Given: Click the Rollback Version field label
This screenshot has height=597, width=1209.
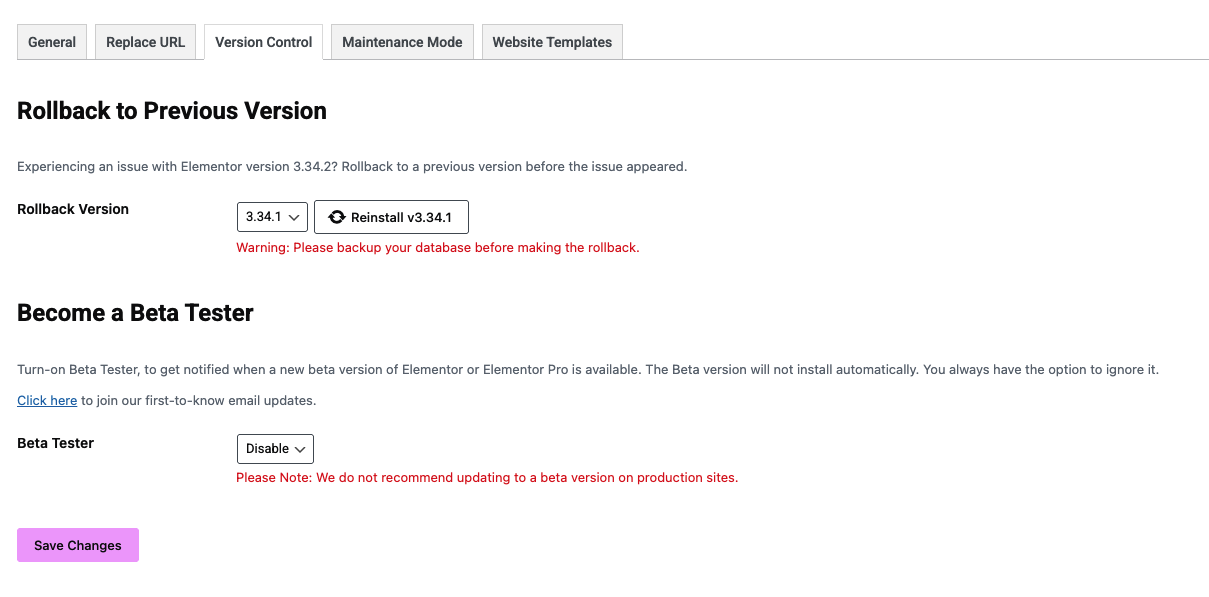Looking at the screenshot, I should (x=73, y=209).
